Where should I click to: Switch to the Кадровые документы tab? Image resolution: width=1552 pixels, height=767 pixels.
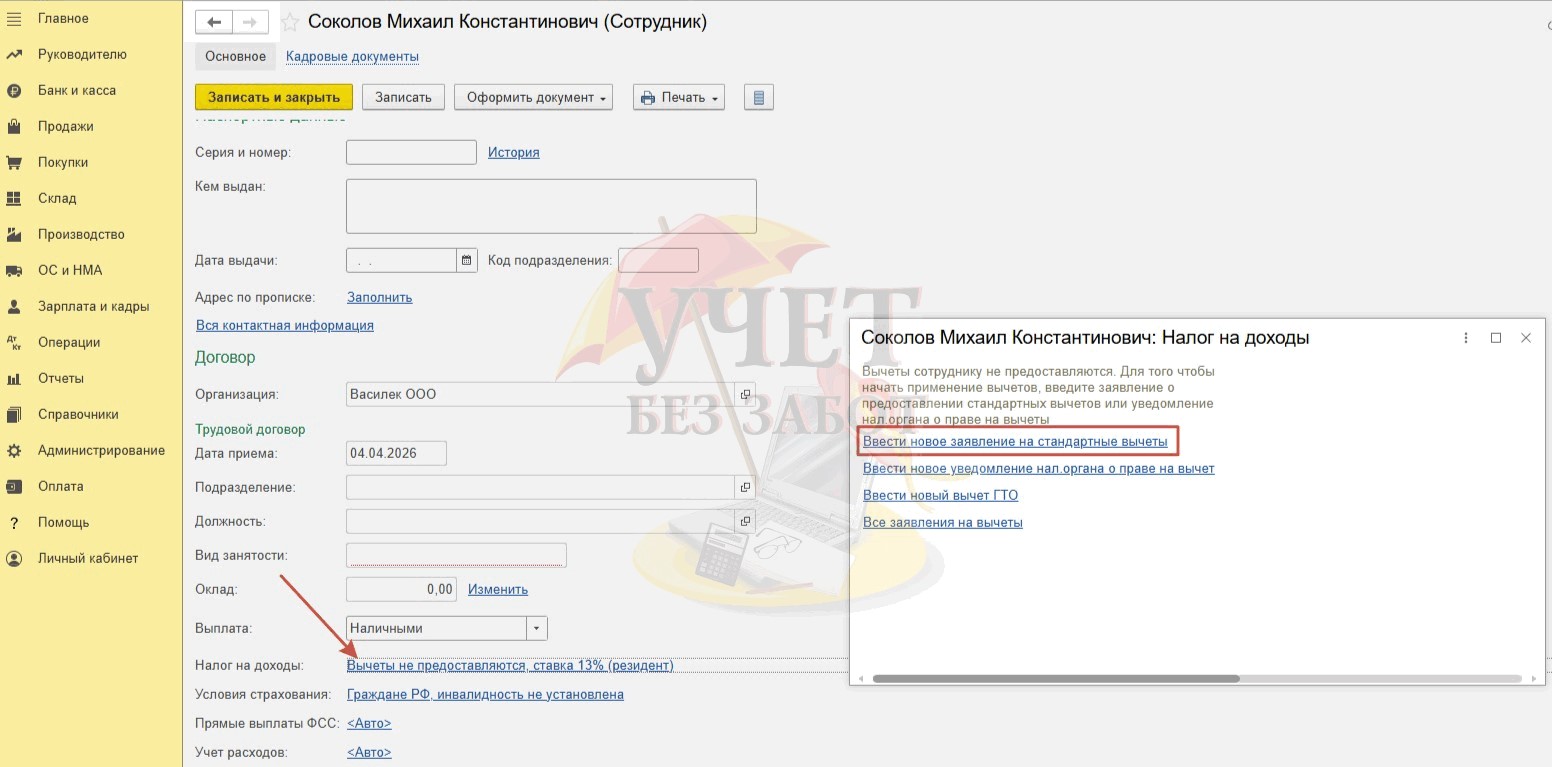(352, 56)
